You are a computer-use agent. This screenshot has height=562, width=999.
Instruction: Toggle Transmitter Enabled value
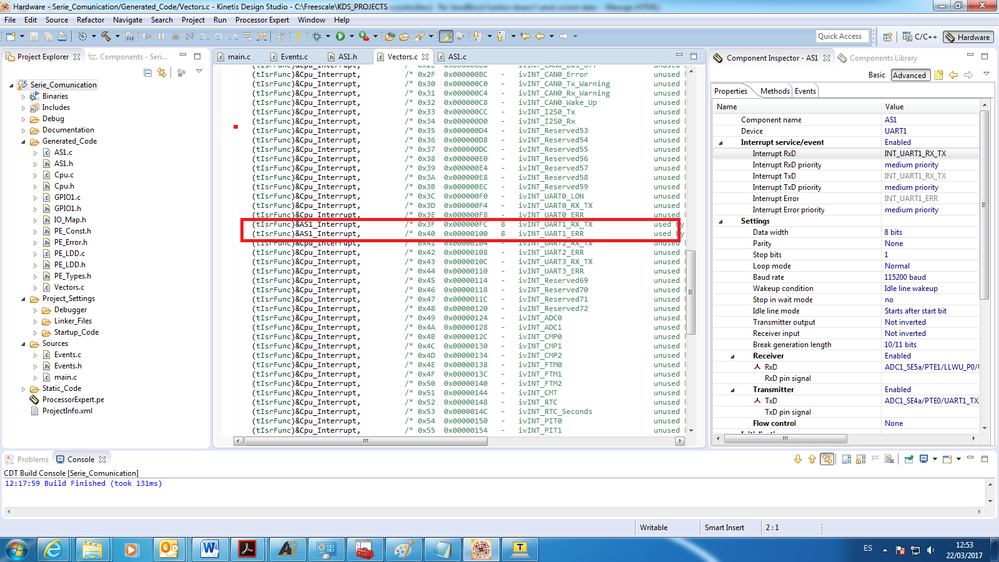click(x=897, y=390)
